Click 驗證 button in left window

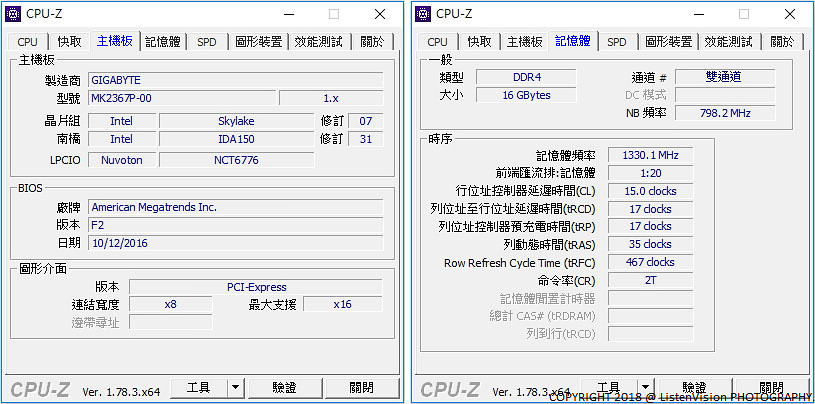285,388
